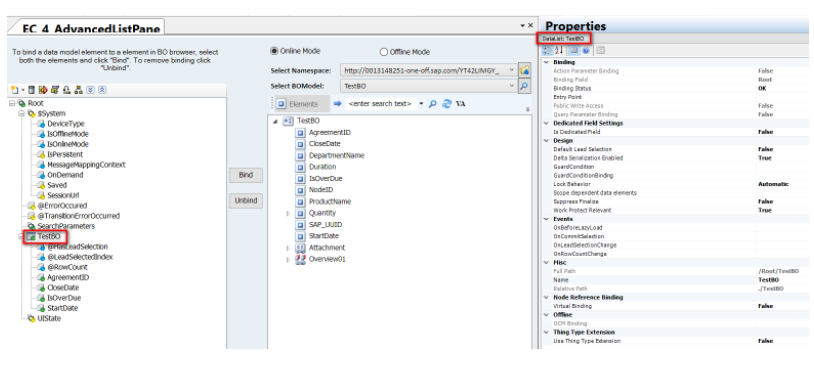Collapse the Binding category in Properties
Image resolution: width=814 pixels, height=371 pixels.
pos(546,62)
